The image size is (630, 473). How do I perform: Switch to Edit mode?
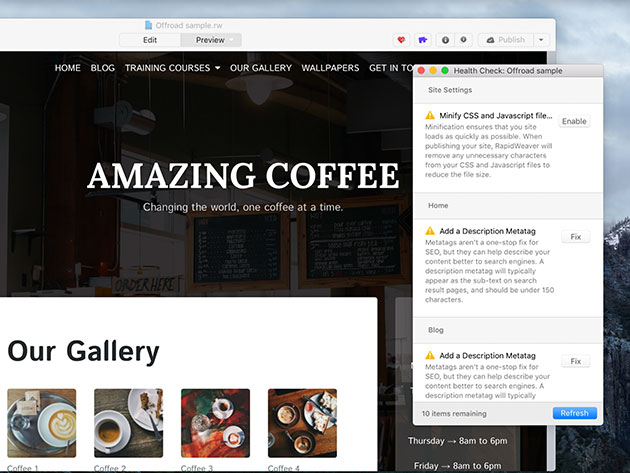pyautogui.click(x=150, y=40)
